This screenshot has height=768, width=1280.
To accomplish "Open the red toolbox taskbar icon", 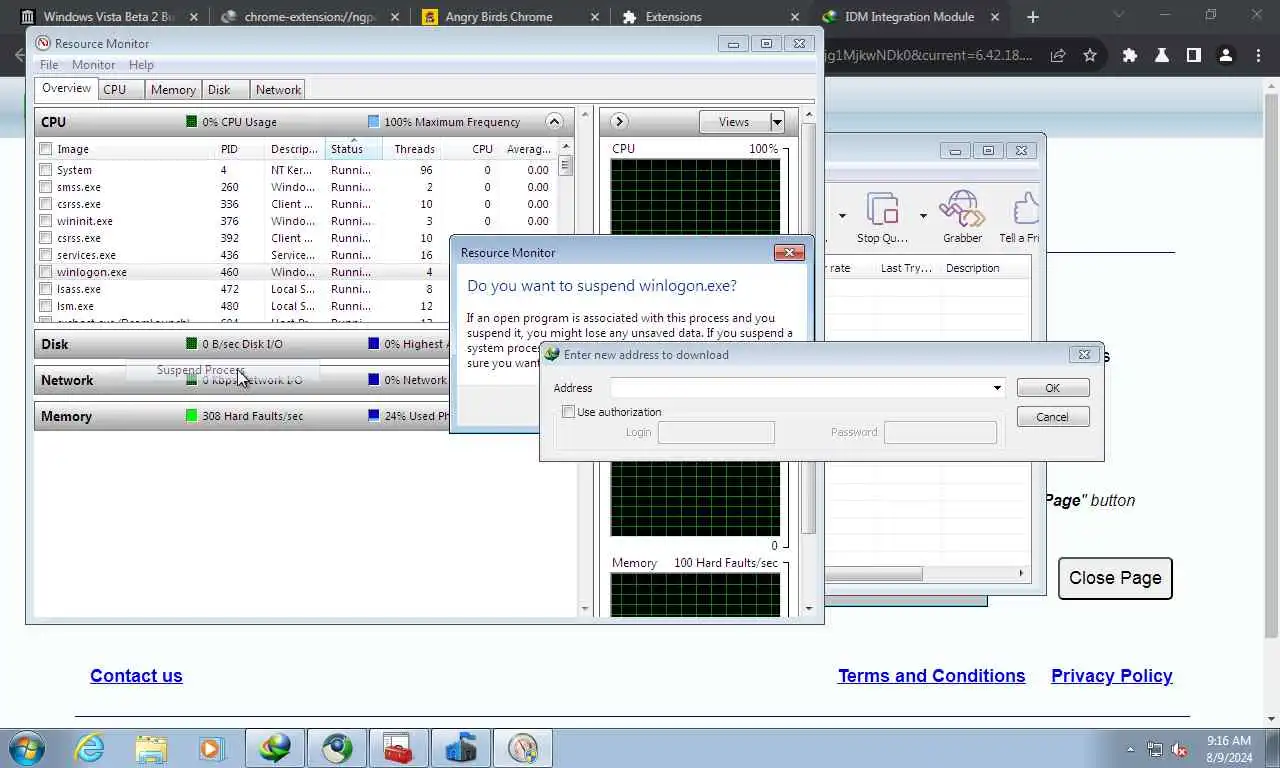I will pyautogui.click(x=399, y=748).
